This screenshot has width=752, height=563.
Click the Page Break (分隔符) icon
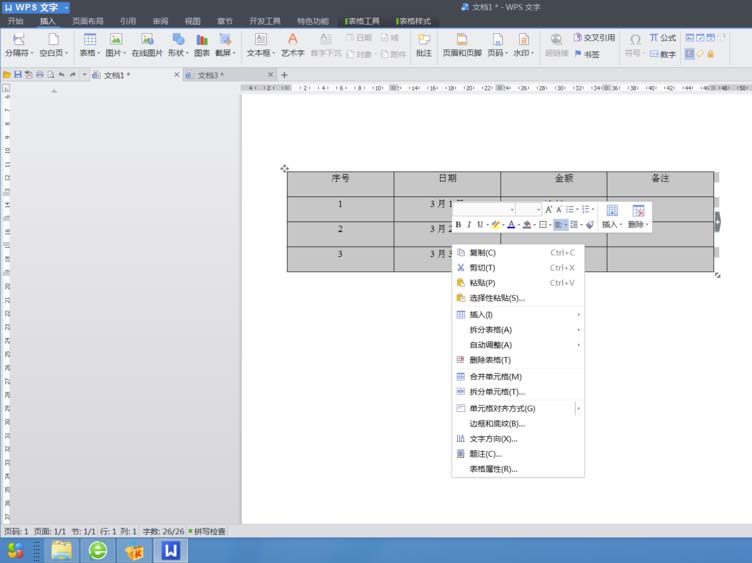19,39
